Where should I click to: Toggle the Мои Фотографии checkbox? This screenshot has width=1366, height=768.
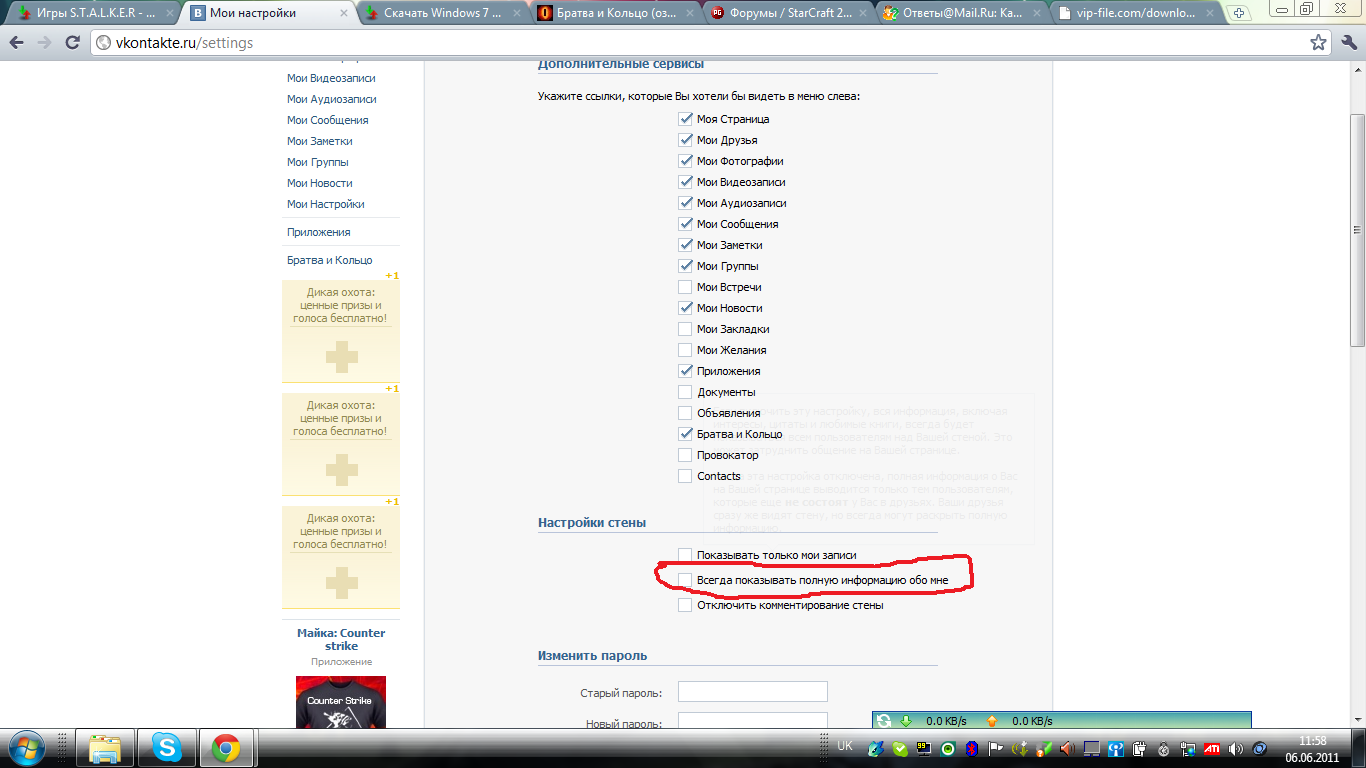[685, 161]
